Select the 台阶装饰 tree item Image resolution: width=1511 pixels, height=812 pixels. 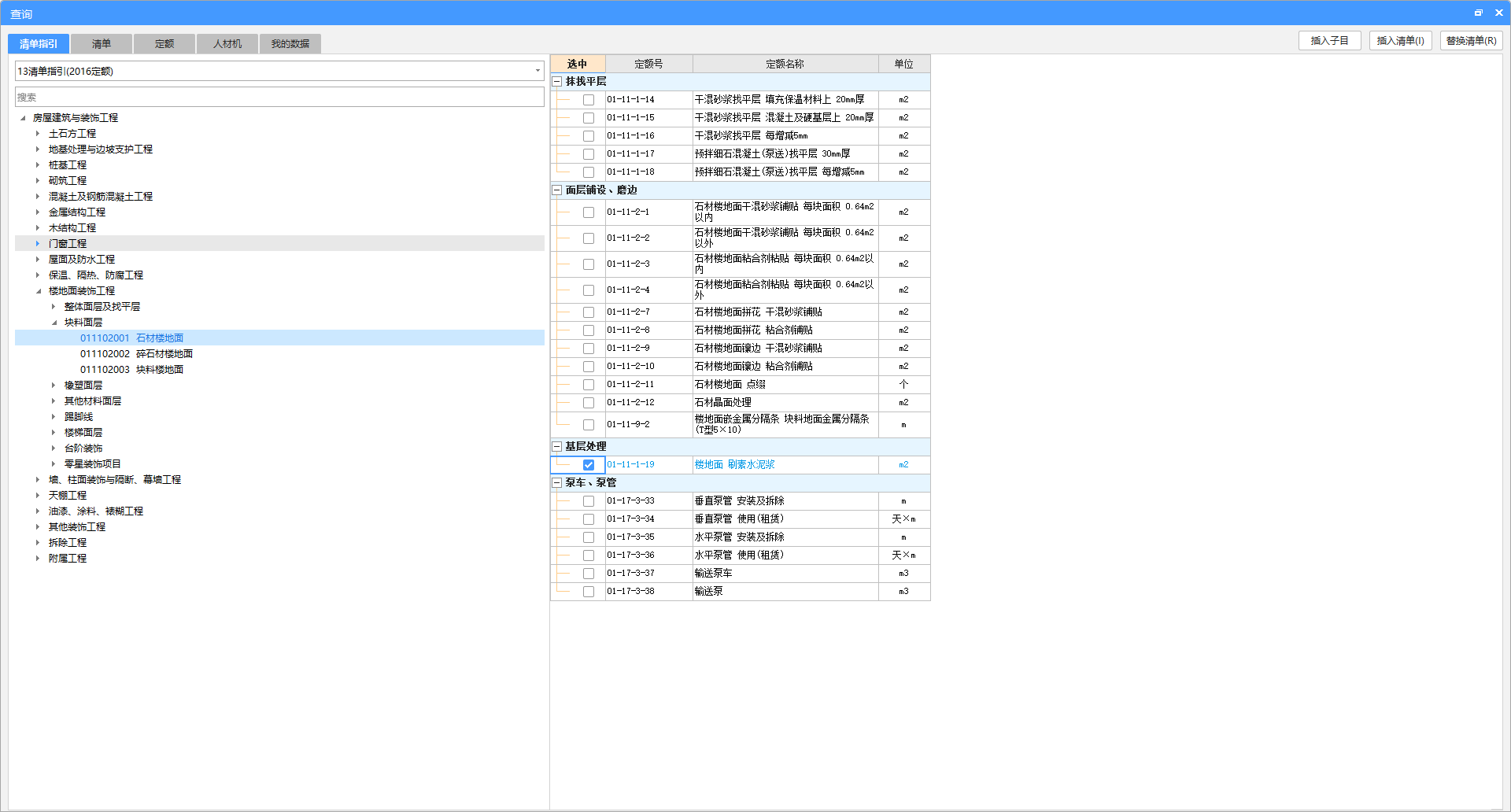pyautogui.click(x=83, y=448)
